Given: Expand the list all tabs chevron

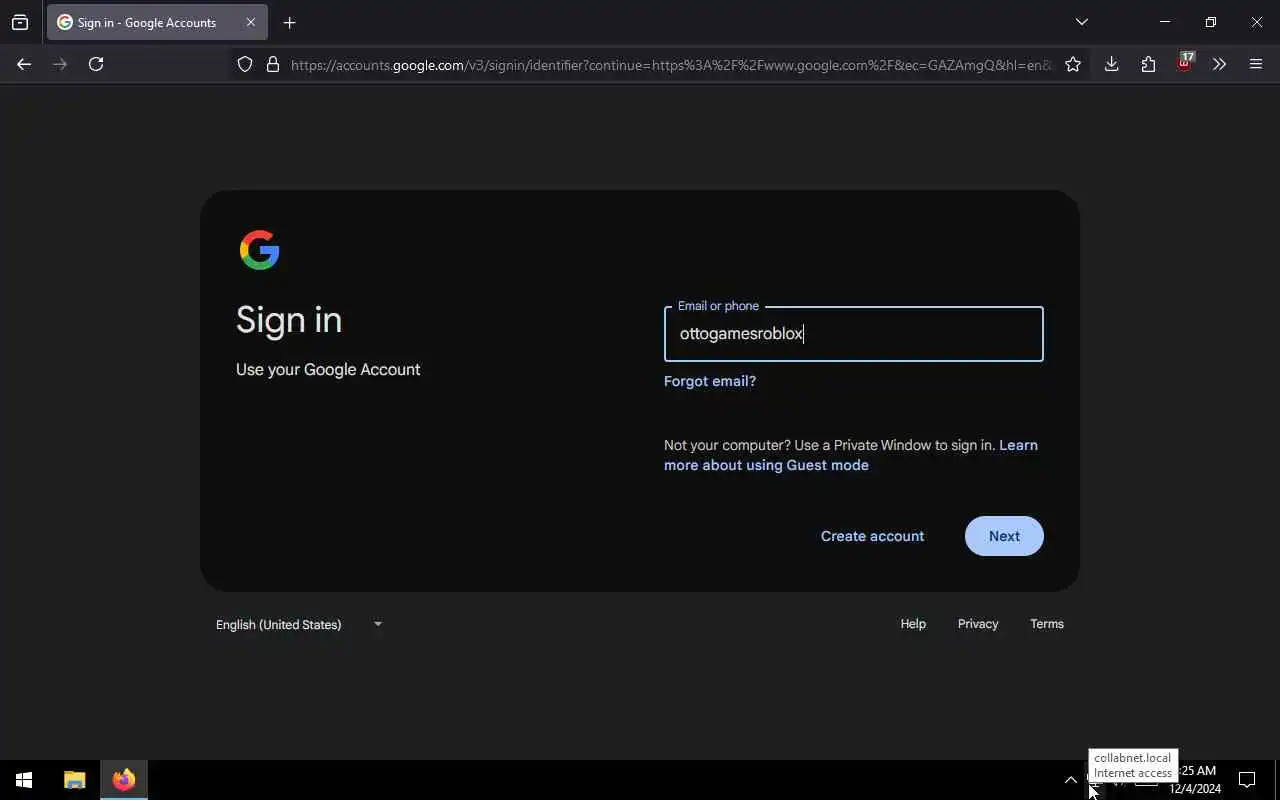Looking at the screenshot, I should (1081, 22).
